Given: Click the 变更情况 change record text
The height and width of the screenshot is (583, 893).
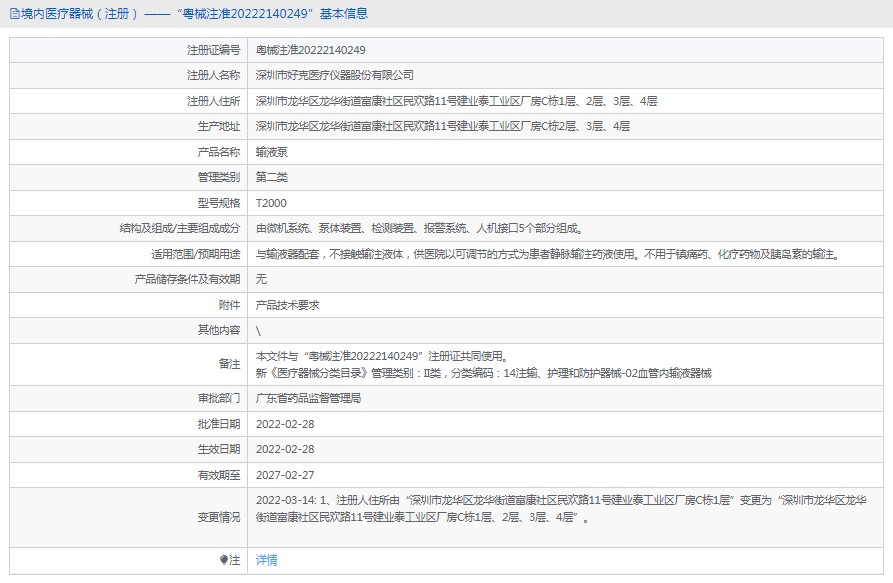Looking at the screenshot, I should [560, 508].
